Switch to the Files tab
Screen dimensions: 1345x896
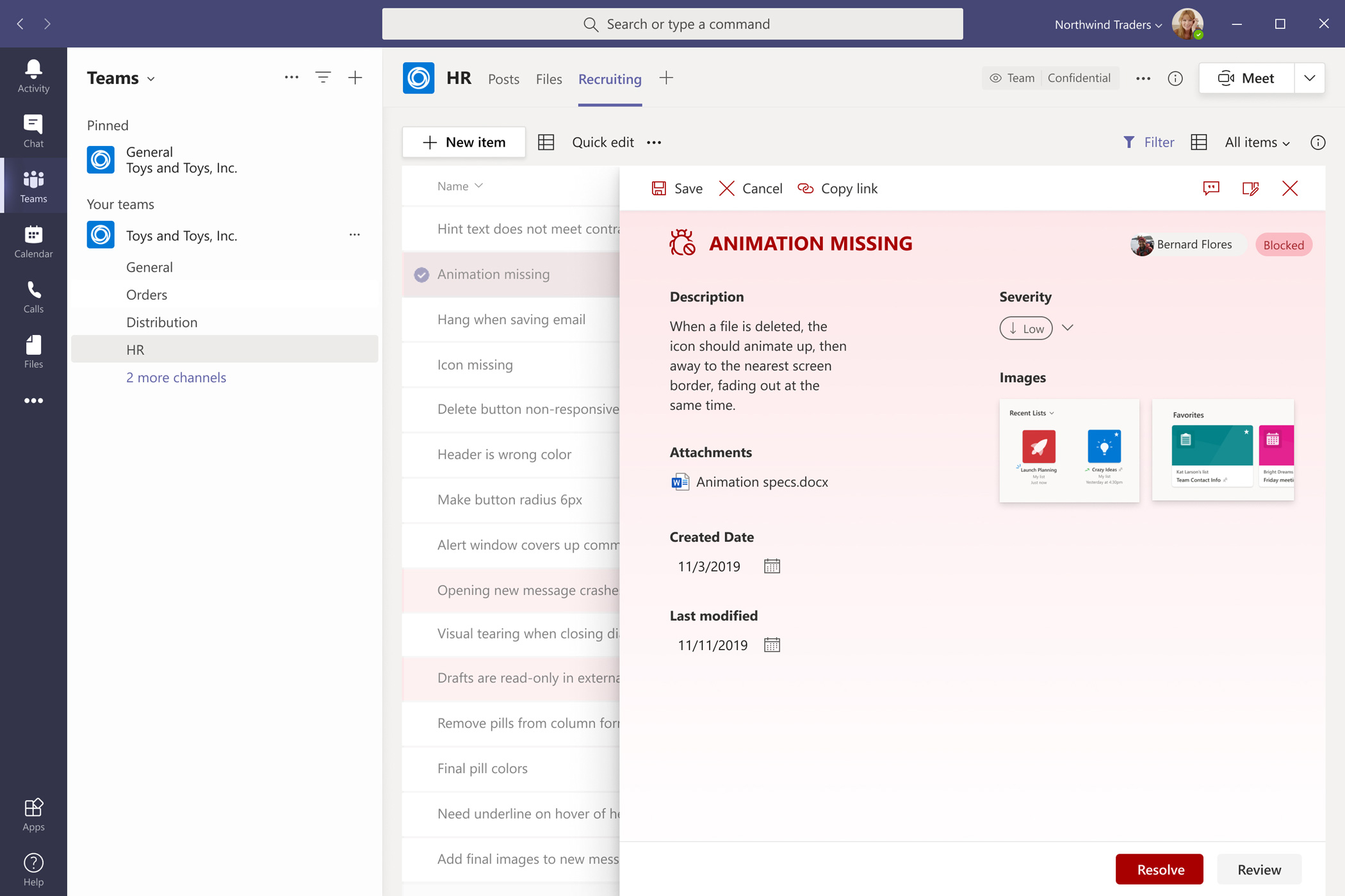(x=549, y=79)
